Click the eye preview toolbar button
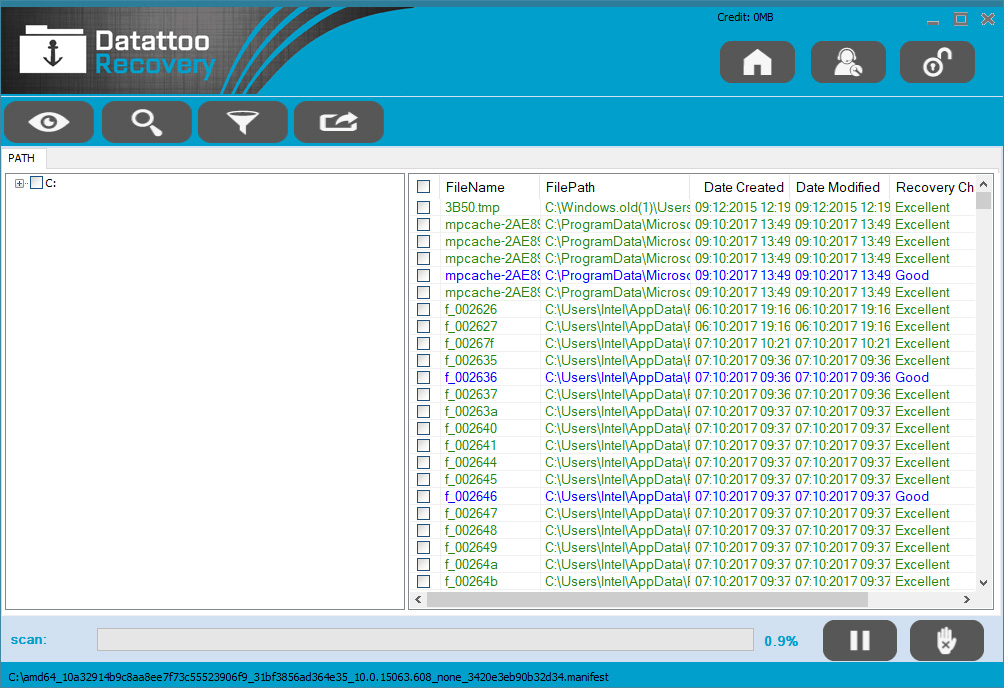Image resolution: width=1004 pixels, height=688 pixels. click(x=49, y=122)
